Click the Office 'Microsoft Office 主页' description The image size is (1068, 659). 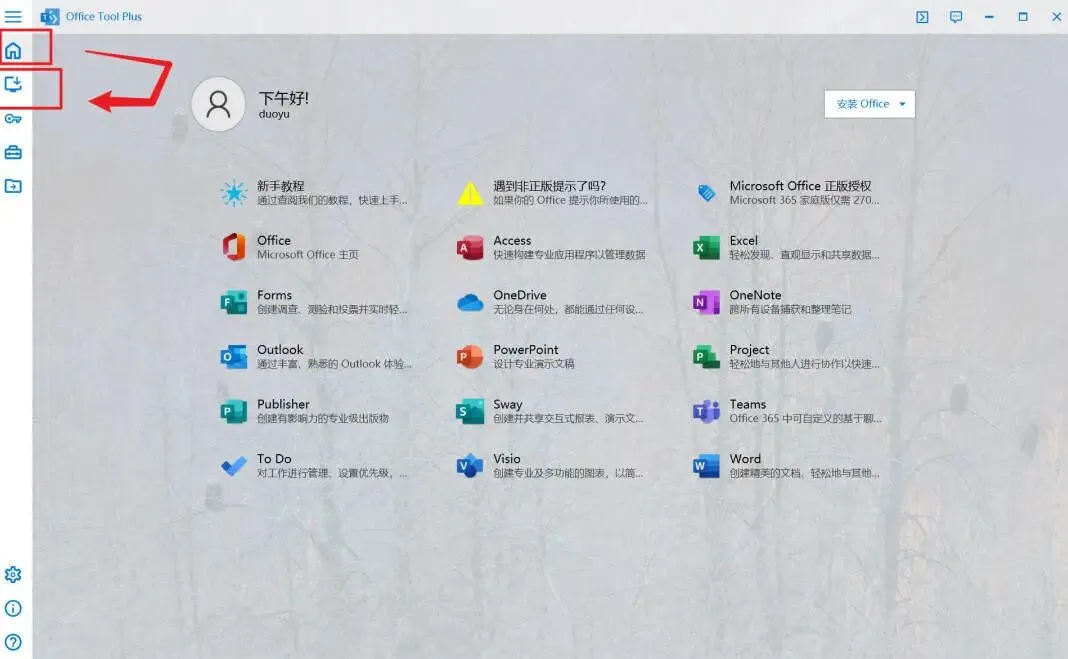click(308, 255)
